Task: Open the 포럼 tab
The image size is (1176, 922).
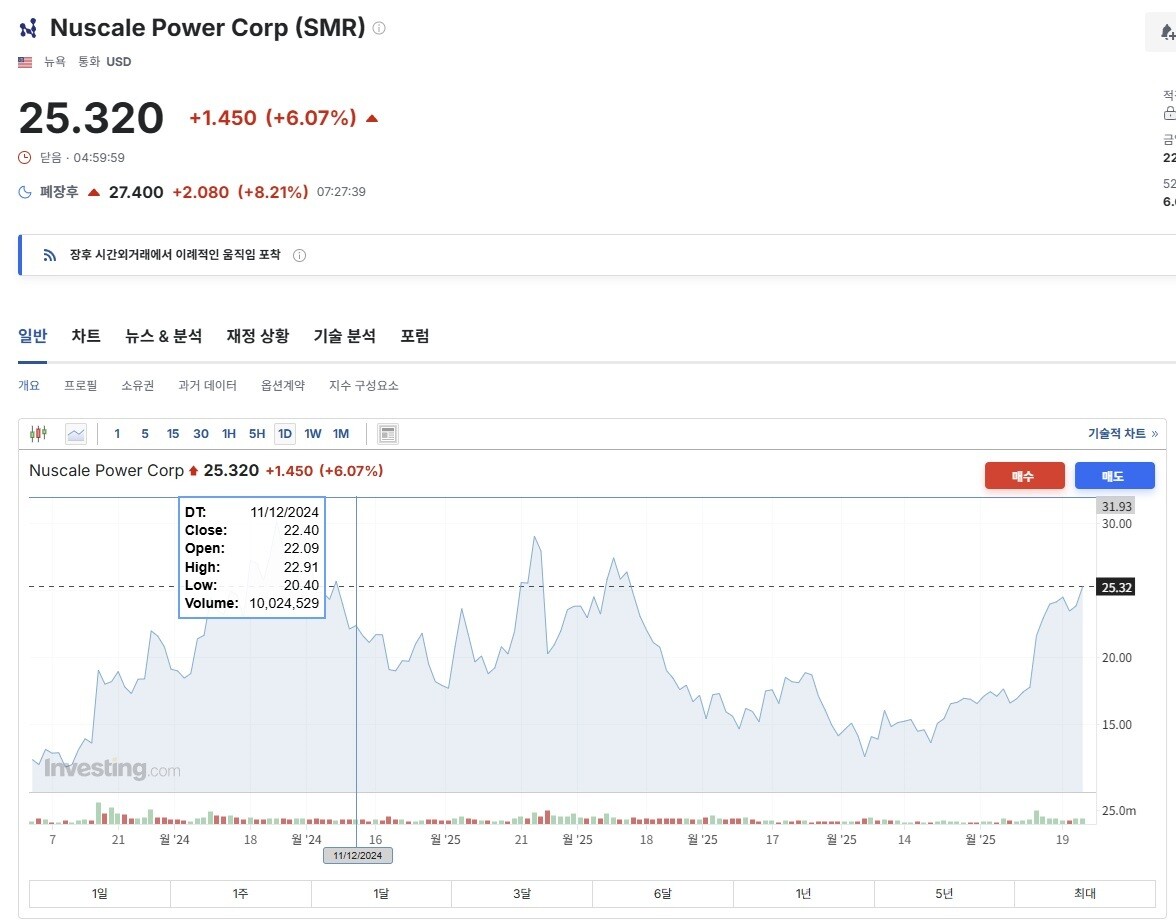Action: pos(415,336)
